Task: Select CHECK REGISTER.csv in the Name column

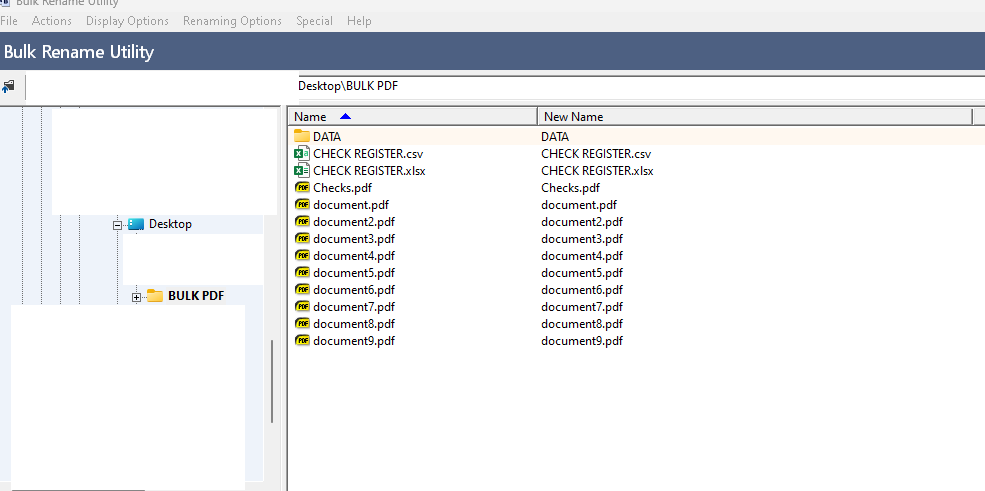Action: click(368, 154)
